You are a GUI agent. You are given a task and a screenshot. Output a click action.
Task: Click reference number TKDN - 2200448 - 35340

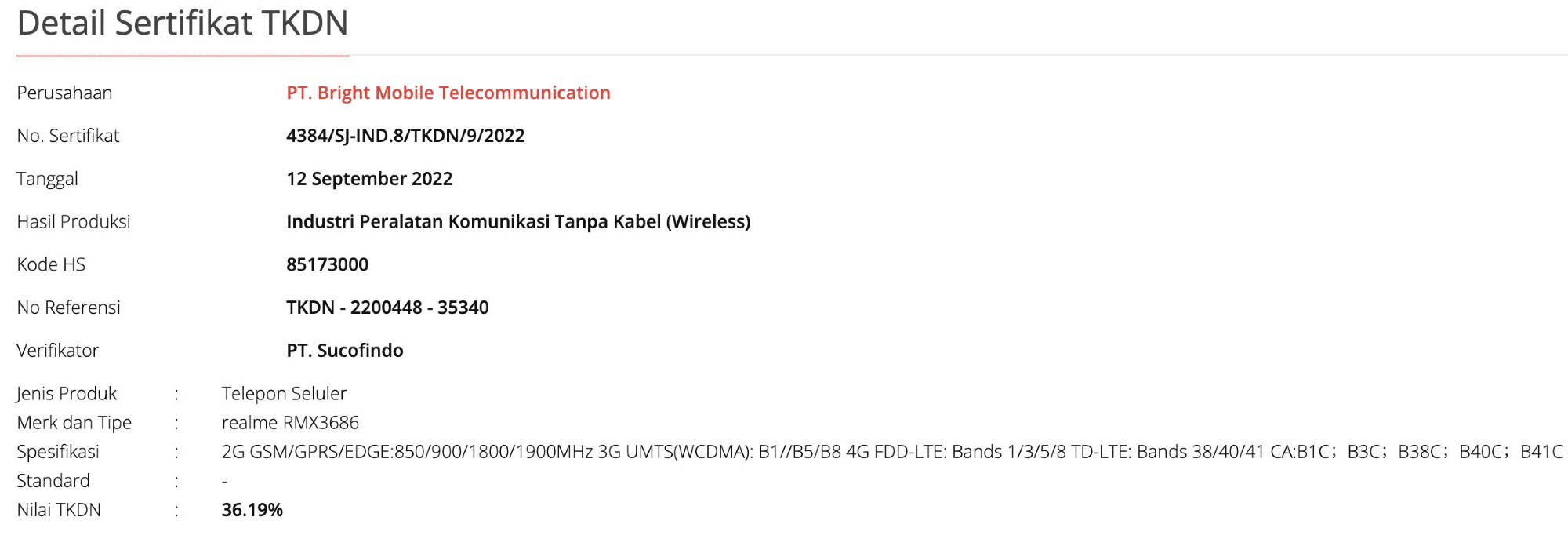click(387, 308)
